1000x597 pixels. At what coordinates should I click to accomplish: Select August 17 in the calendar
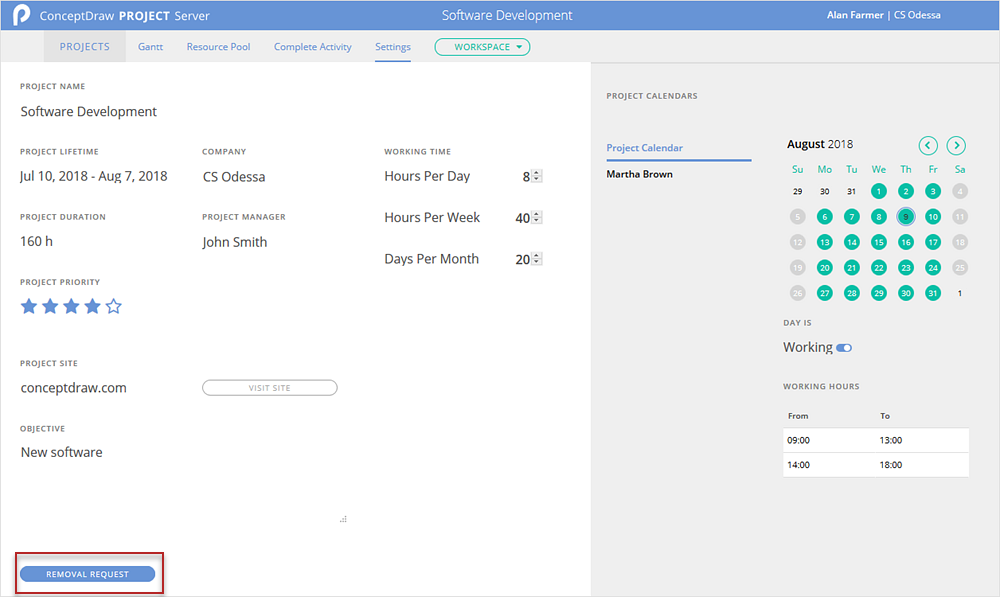pos(933,242)
